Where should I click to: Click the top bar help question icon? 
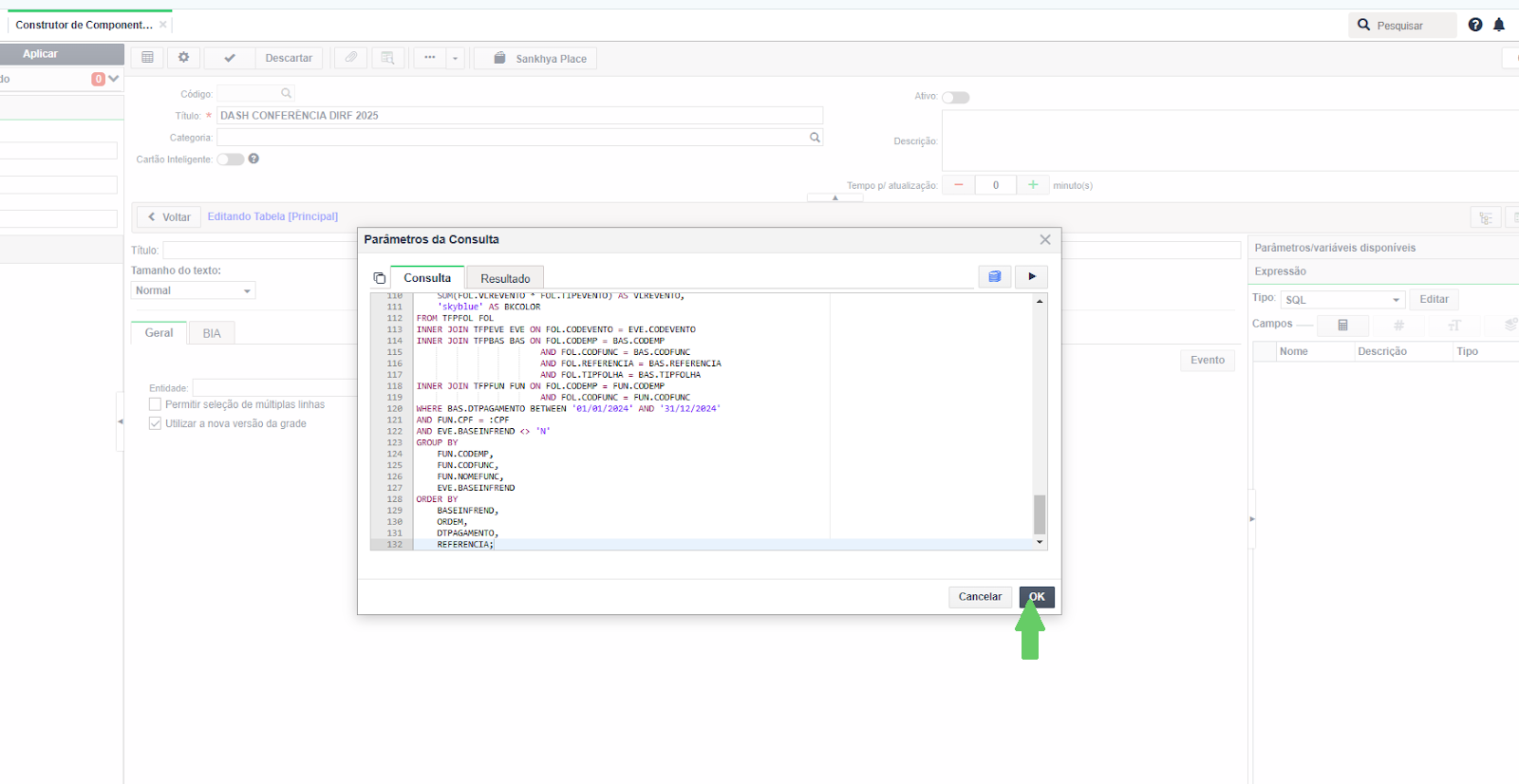(1475, 25)
